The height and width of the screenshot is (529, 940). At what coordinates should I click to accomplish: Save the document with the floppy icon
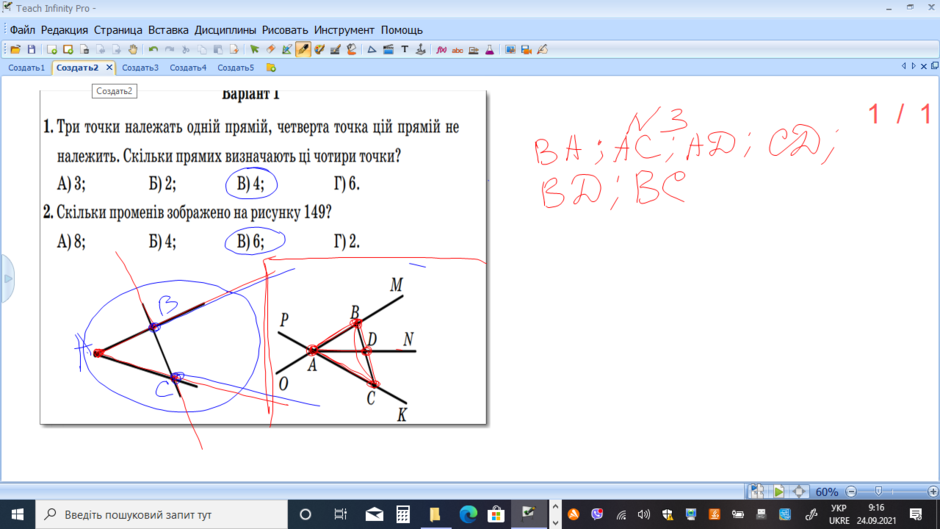(x=31, y=50)
